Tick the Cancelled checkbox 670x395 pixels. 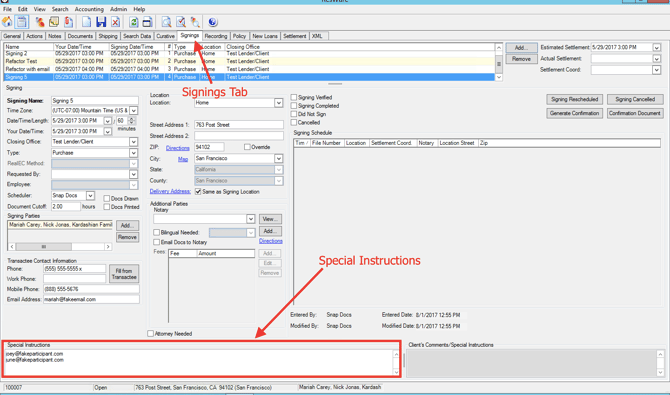(294, 122)
